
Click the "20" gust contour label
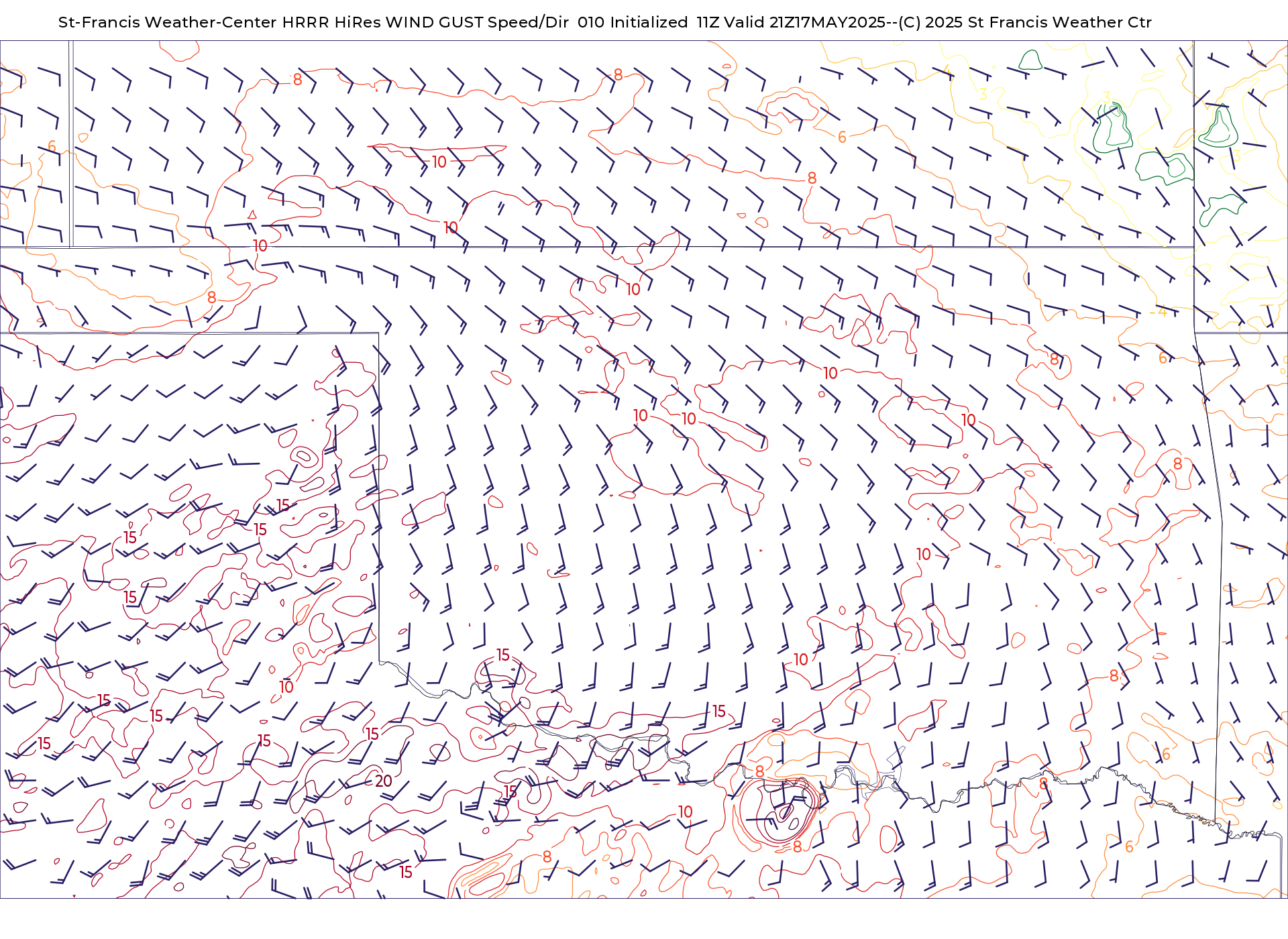point(384,781)
